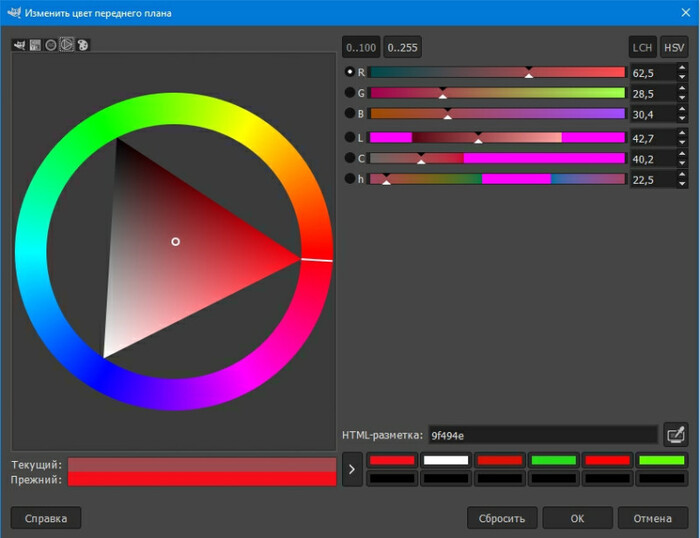The height and width of the screenshot is (538, 700).
Task: Click the C value field 40,2
Action: click(653, 159)
